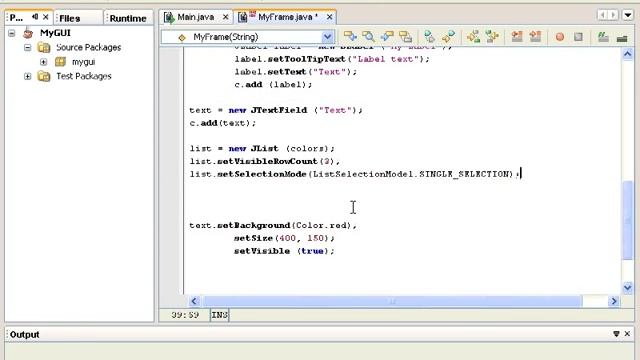Image resolution: width=640 pixels, height=360 pixels.
Task: Click the MyFrame.java tab file icon
Action: coord(242,17)
